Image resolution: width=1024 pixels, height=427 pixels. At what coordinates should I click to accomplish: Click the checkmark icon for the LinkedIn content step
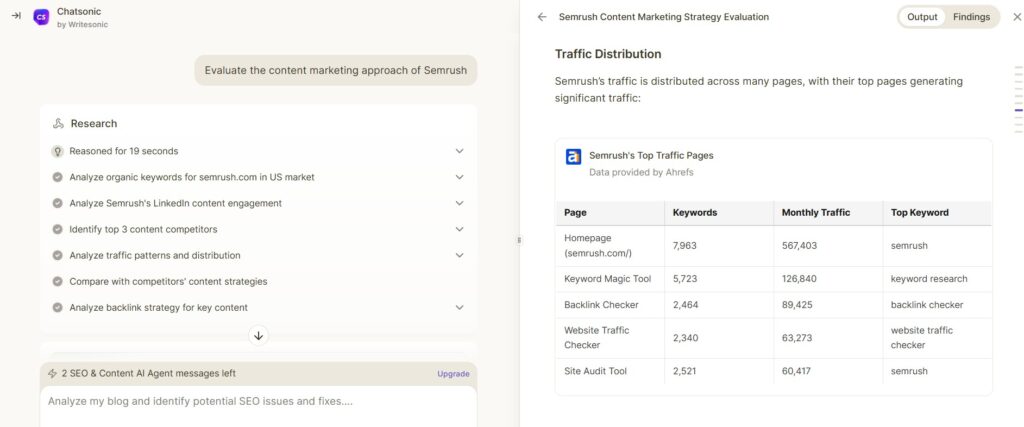coord(57,203)
